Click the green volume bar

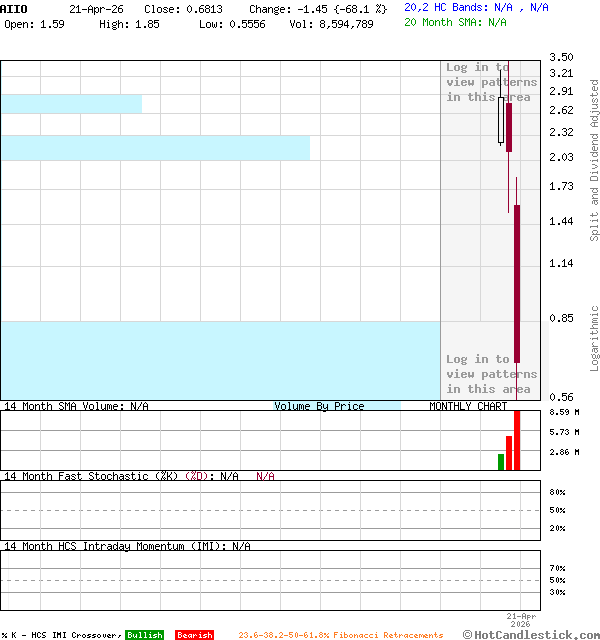501,461
